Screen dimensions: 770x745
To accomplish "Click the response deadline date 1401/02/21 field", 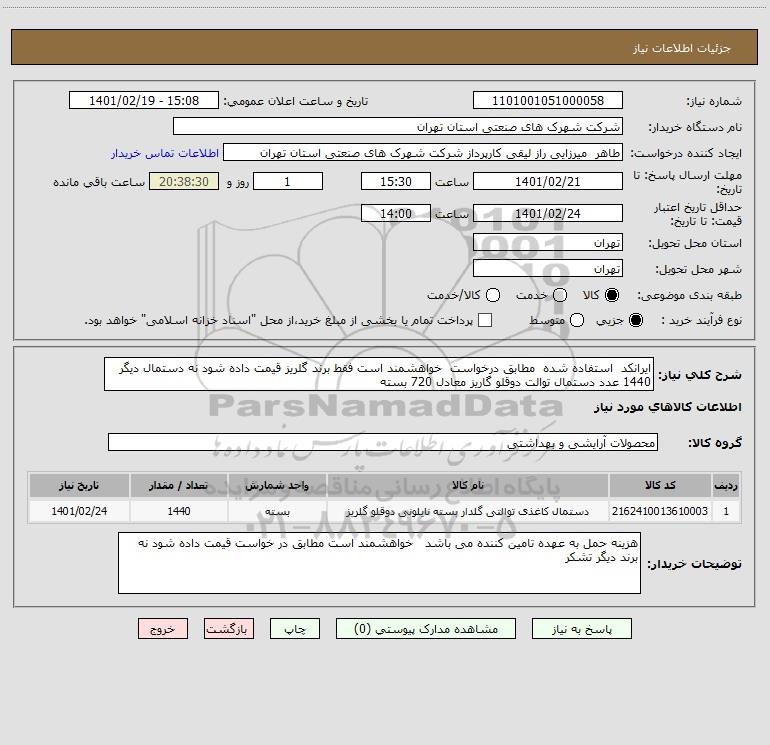I will coord(548,181).
